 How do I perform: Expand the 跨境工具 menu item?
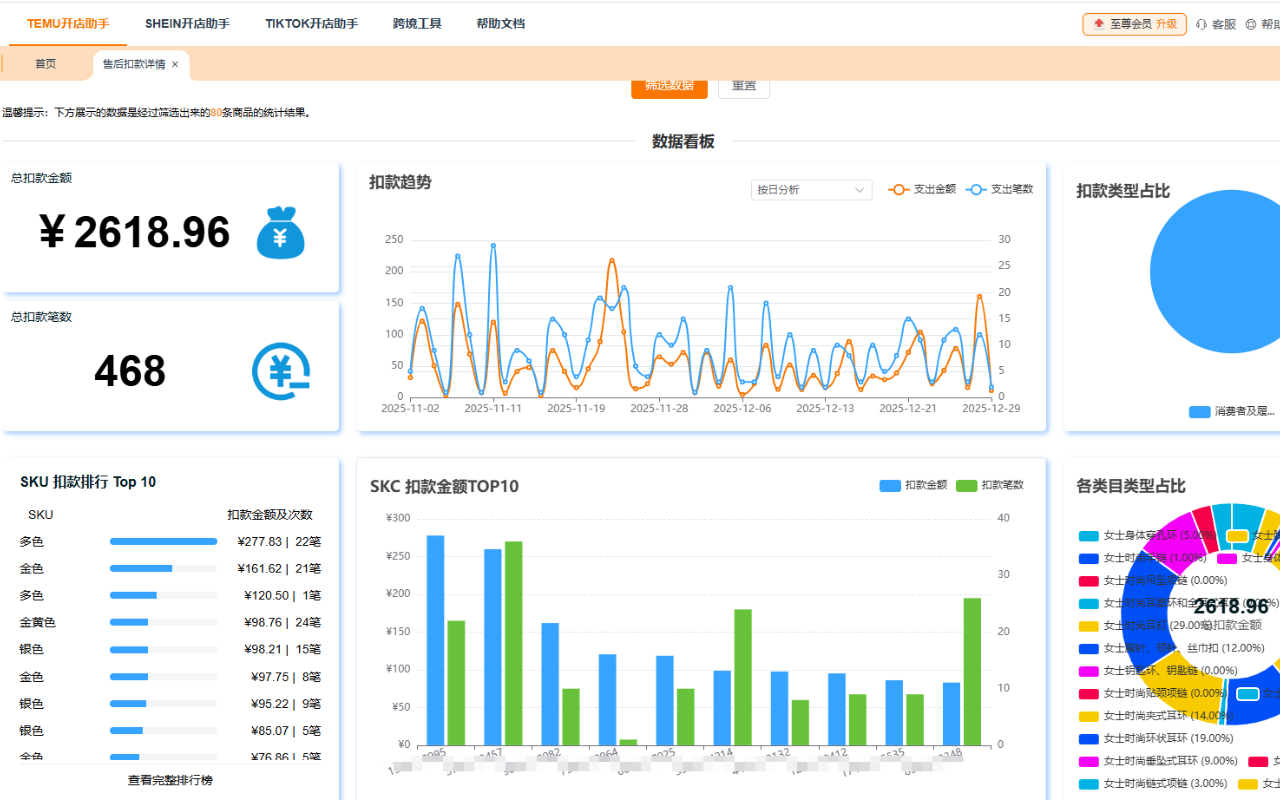(x=417, y=23)
